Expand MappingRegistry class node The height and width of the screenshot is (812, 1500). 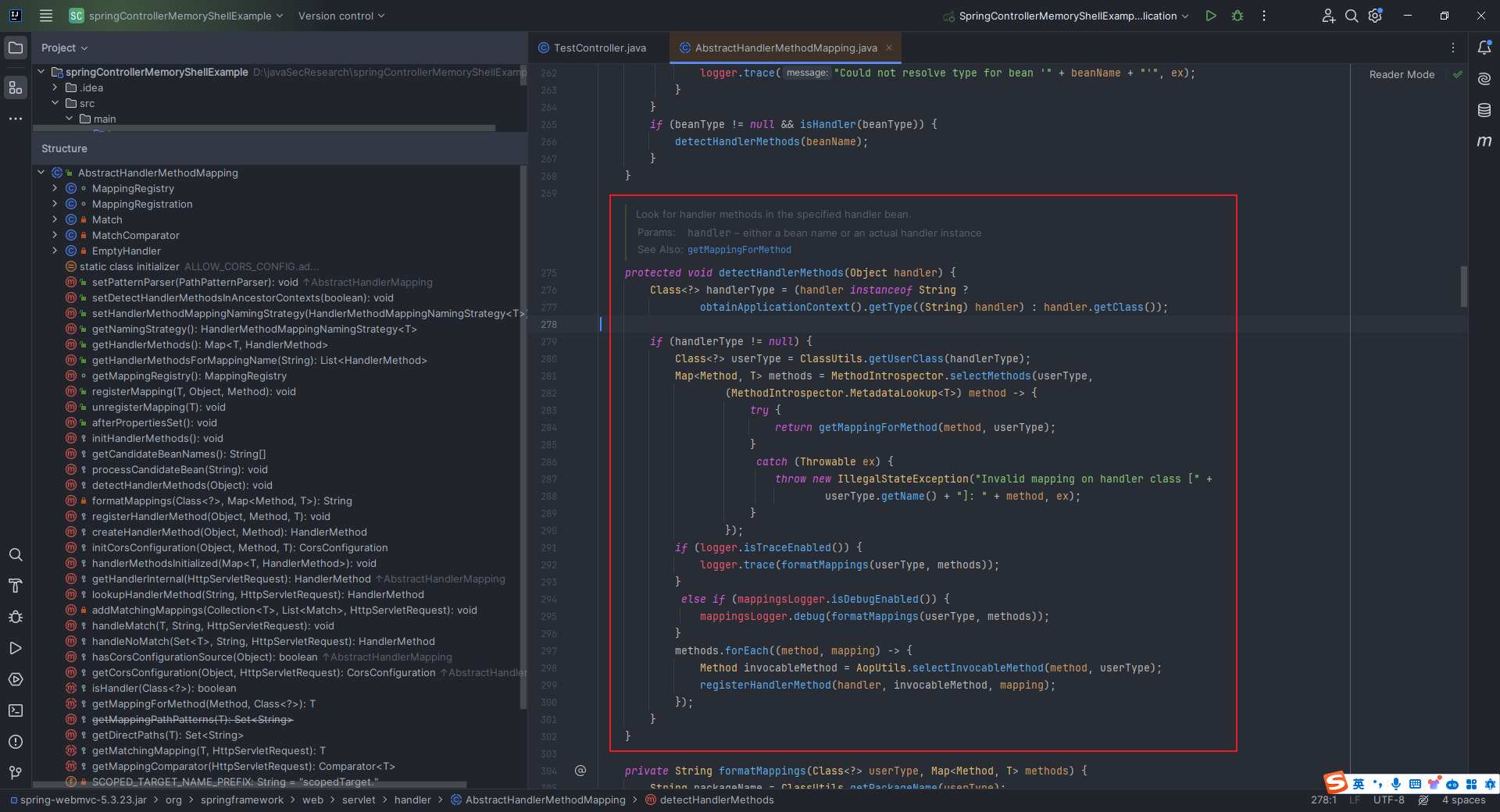pyautogui.click(x=55, y=188)
